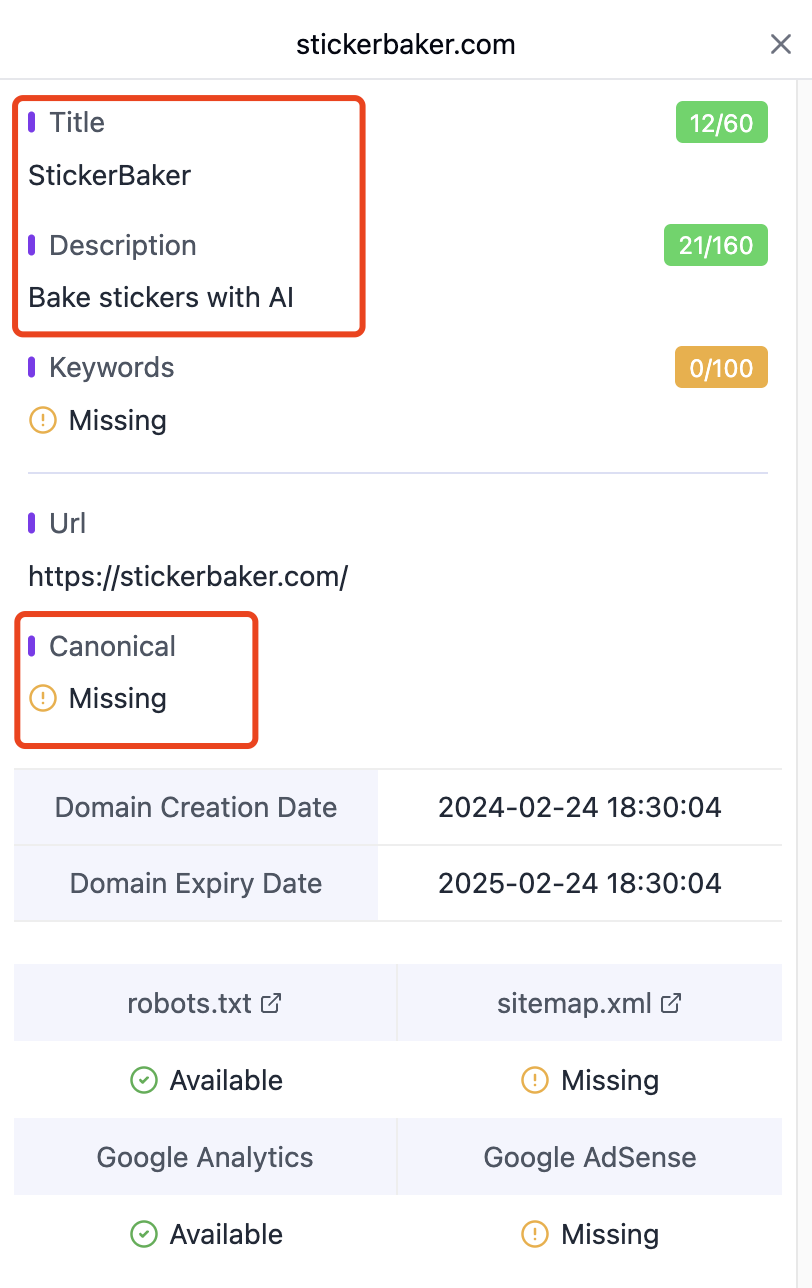
Task: Open robots.txt external link icon
Action: point(270,1003)
